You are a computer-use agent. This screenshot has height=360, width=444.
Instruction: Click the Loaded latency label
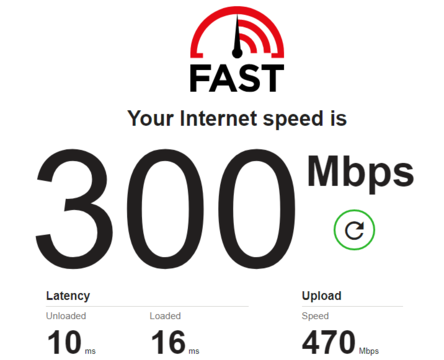coord(165,316)
